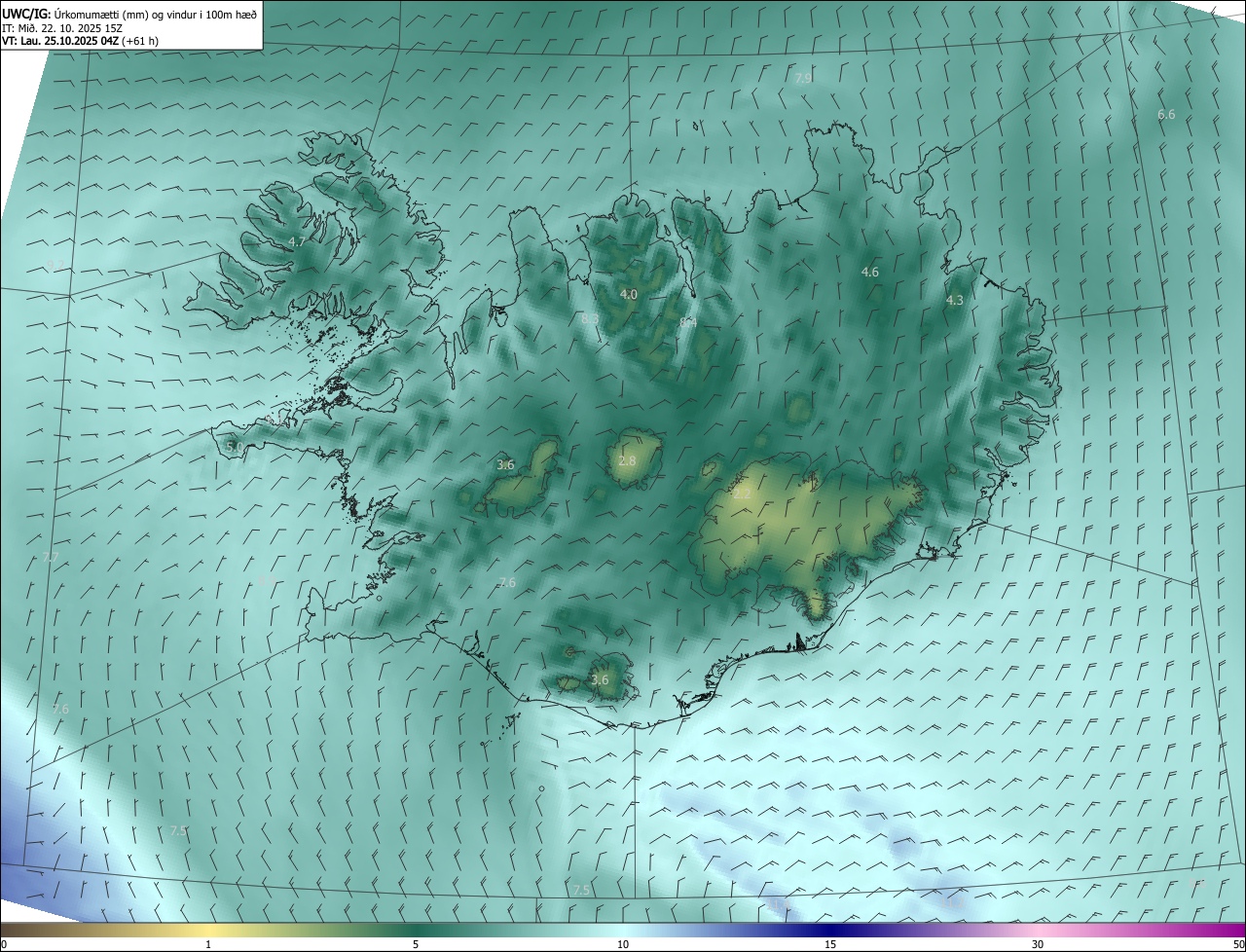Click the 7.9 value label
Image resolution: width=1246 pixels, height=952 pixels.
coord(803,78)
